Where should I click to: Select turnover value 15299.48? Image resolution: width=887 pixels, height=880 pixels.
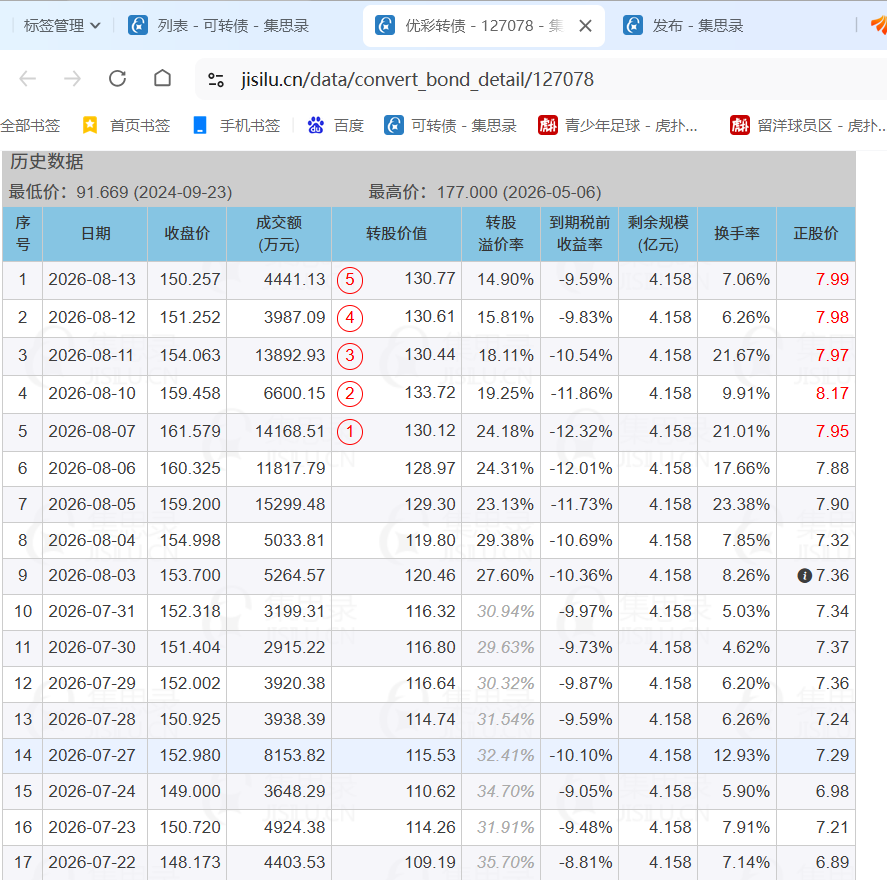pyautogui.click(x=290, y=504)
